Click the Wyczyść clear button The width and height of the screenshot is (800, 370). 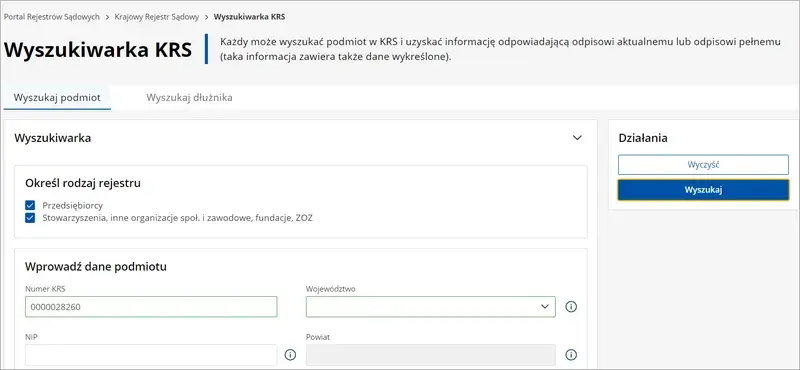[703, 165]
